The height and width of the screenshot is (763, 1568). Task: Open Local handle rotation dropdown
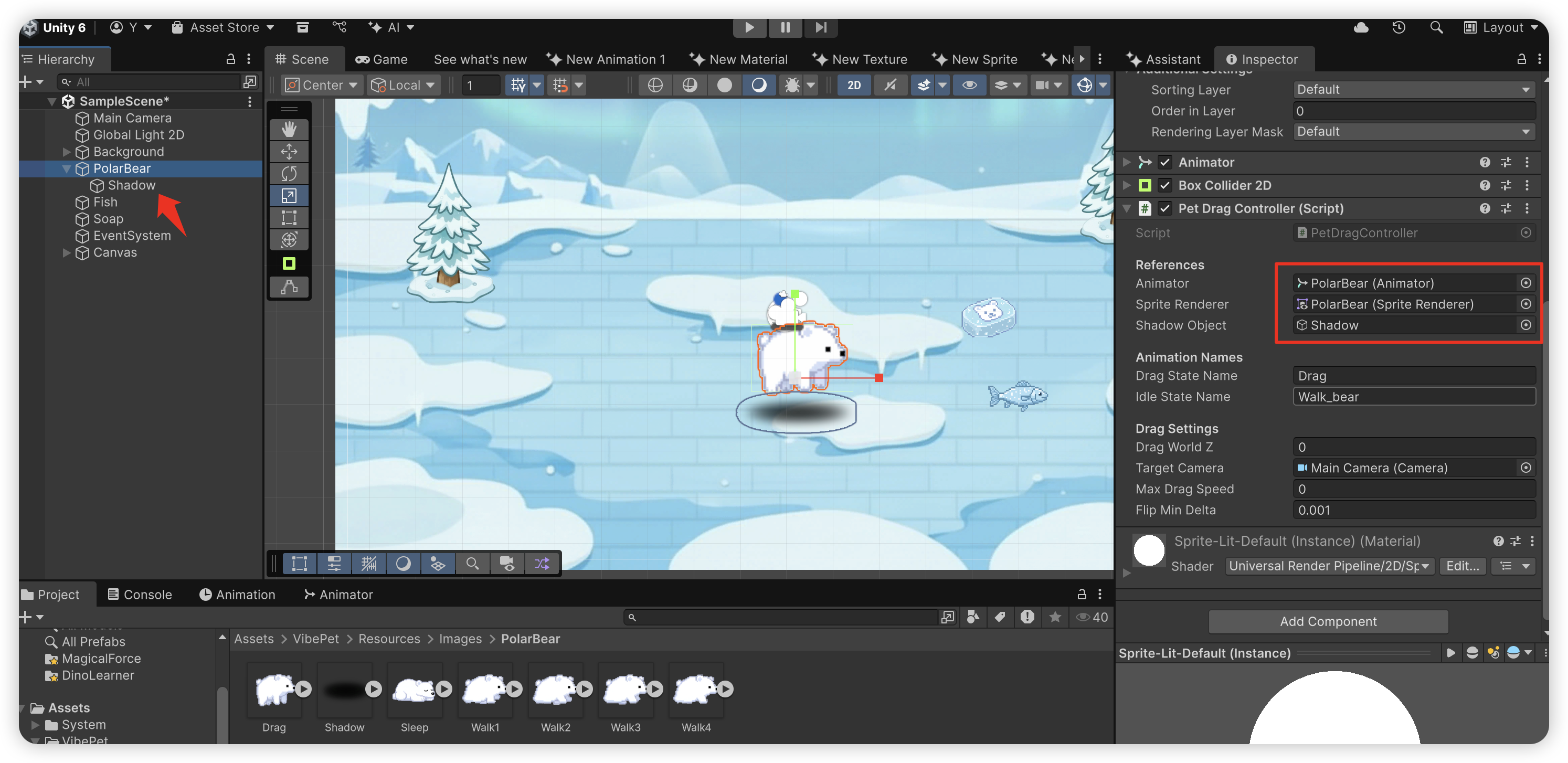(403, 85)
